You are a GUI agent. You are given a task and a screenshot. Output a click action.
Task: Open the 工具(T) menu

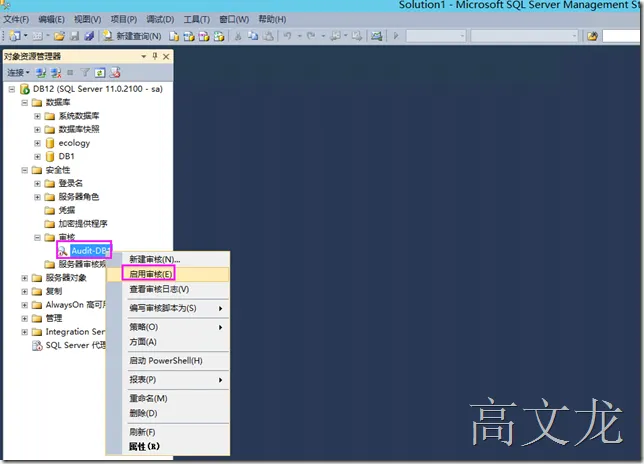197,19
